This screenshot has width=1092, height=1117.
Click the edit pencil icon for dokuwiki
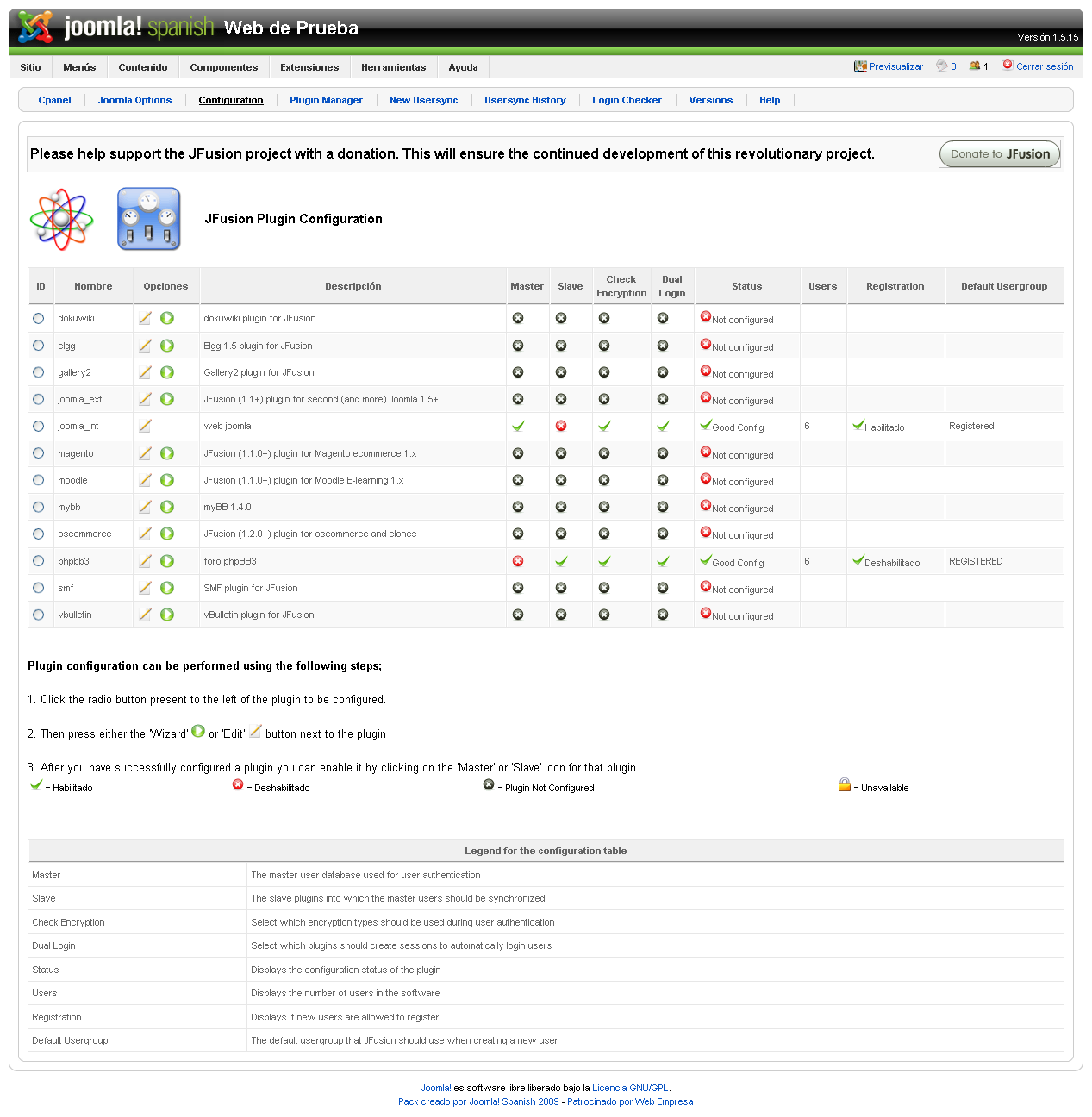[145, 318]
